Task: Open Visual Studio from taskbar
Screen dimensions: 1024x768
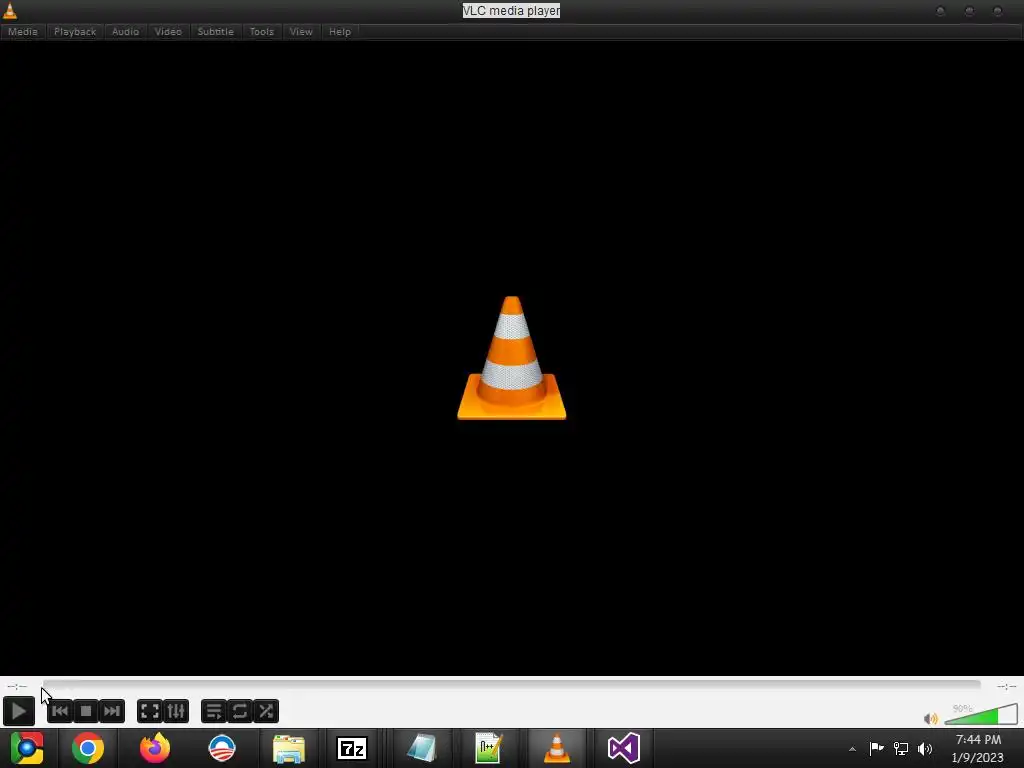Action: [624, 748]
